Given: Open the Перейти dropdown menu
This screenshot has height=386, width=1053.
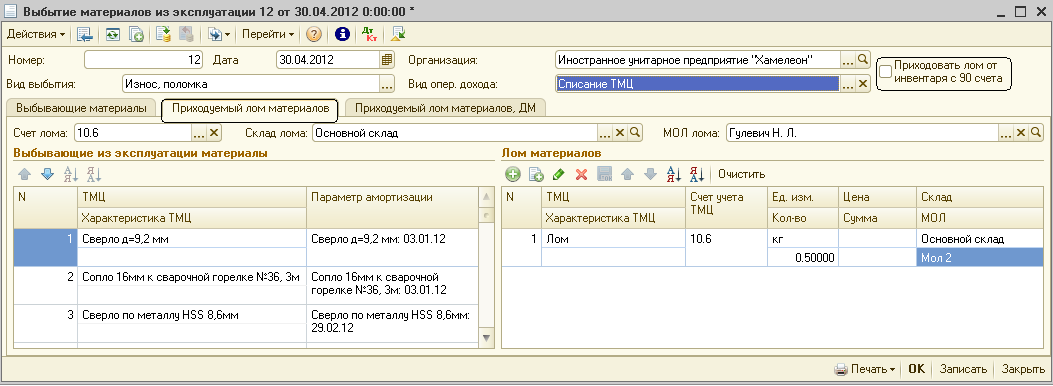Looking at the screenshot, I should [x=268, y=34].
